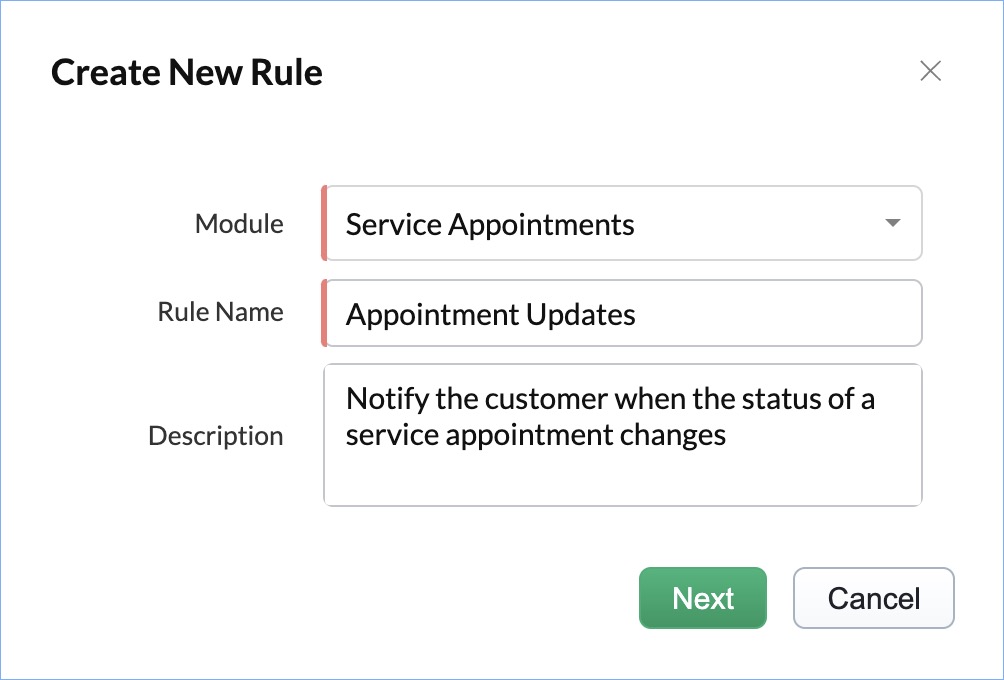Click the Create New Rule heading
Screen dimensions: 1004x680
(187, 72)
